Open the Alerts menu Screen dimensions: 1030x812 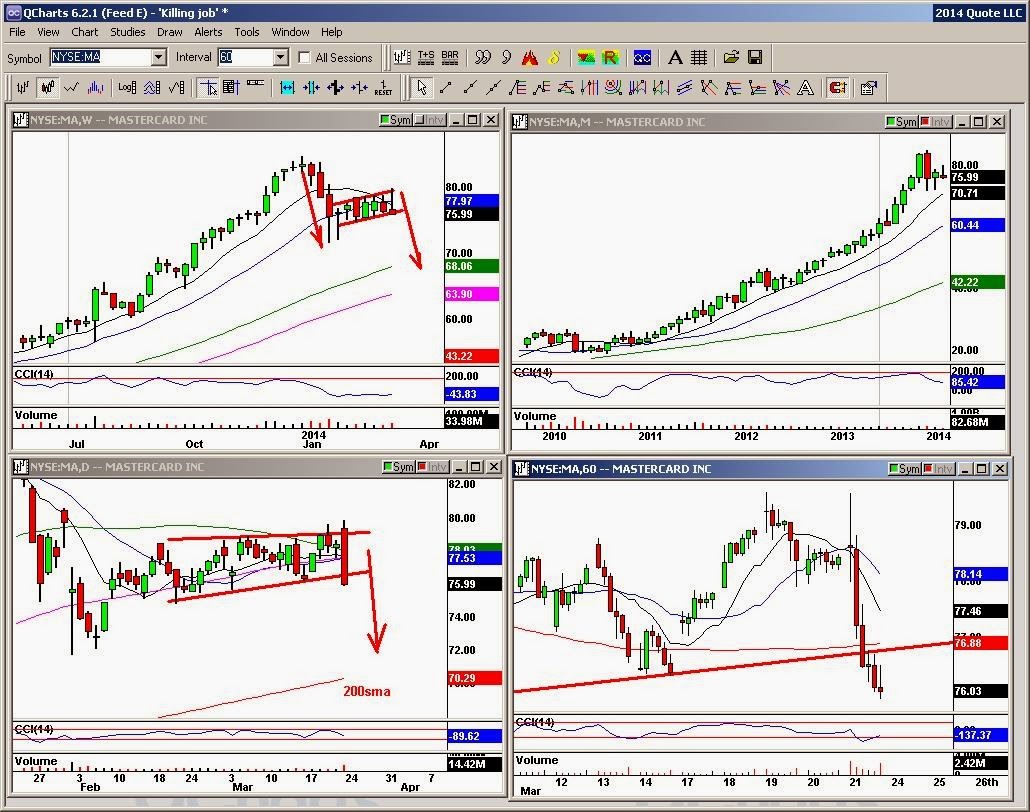(208, 32)
